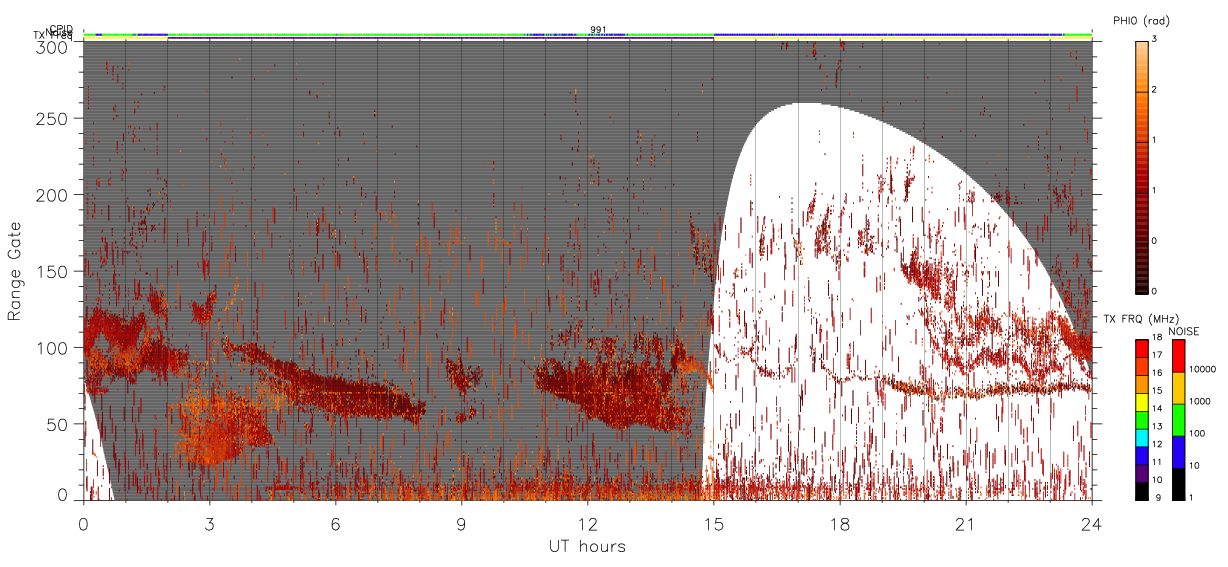Click the green-blue noise strip above the plot
This screenshot has height=567, width=1228.
pyautogui.click(x=587, y=35)
